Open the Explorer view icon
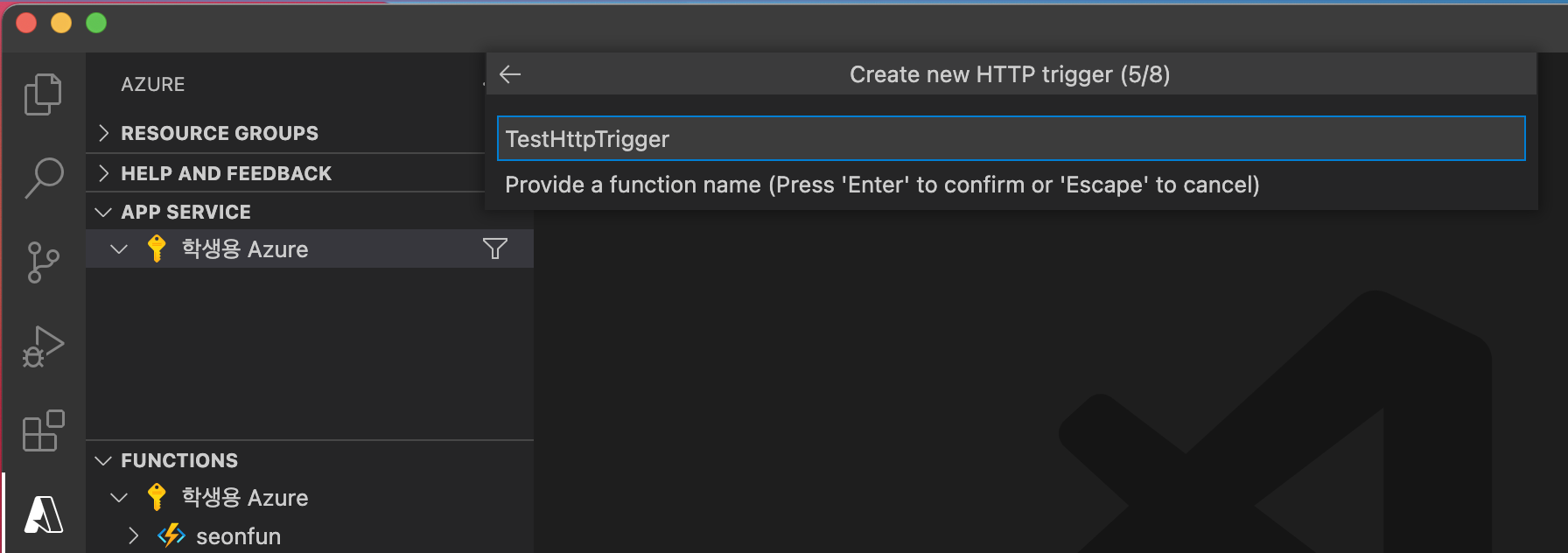The image size is (1568, 553). pos(43,94)
